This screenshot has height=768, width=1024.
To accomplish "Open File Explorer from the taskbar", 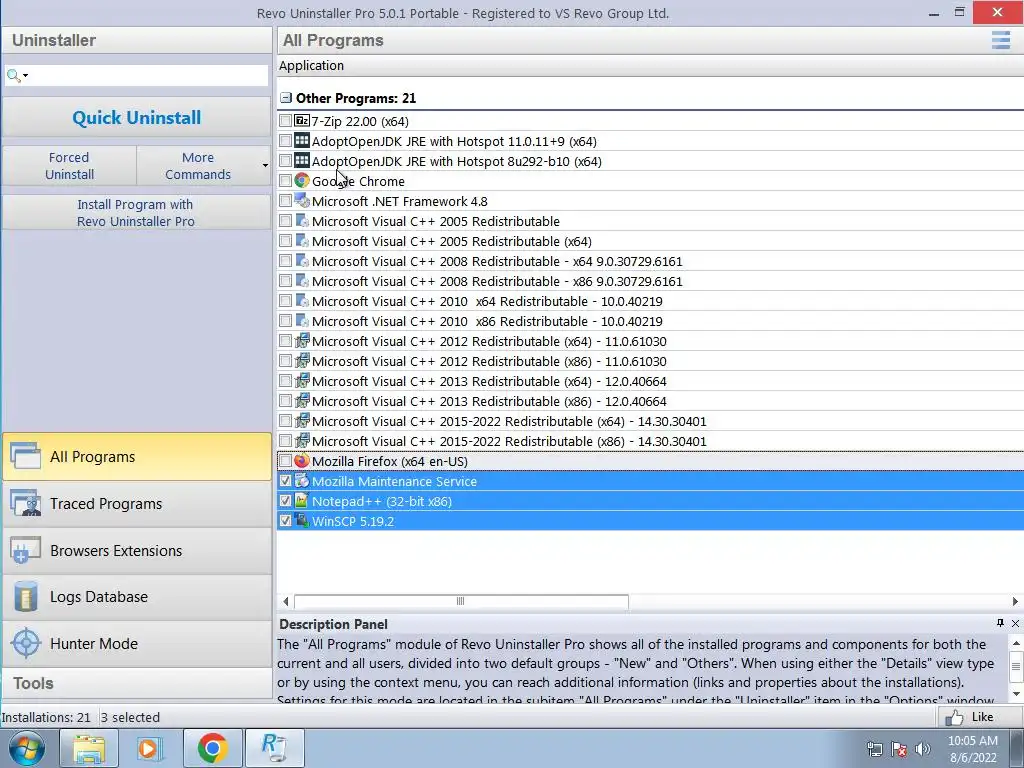I will tap(89, 748).
